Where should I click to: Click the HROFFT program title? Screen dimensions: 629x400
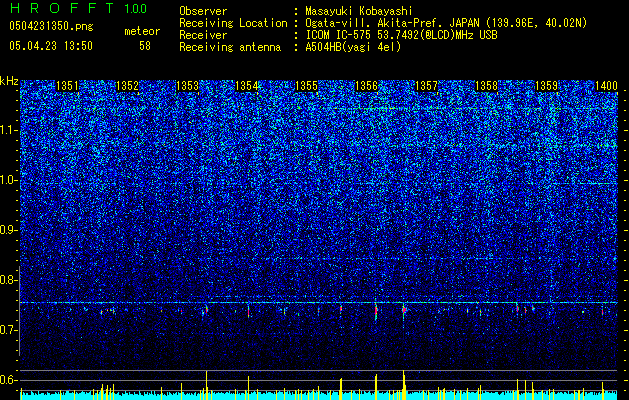[63, 8]
